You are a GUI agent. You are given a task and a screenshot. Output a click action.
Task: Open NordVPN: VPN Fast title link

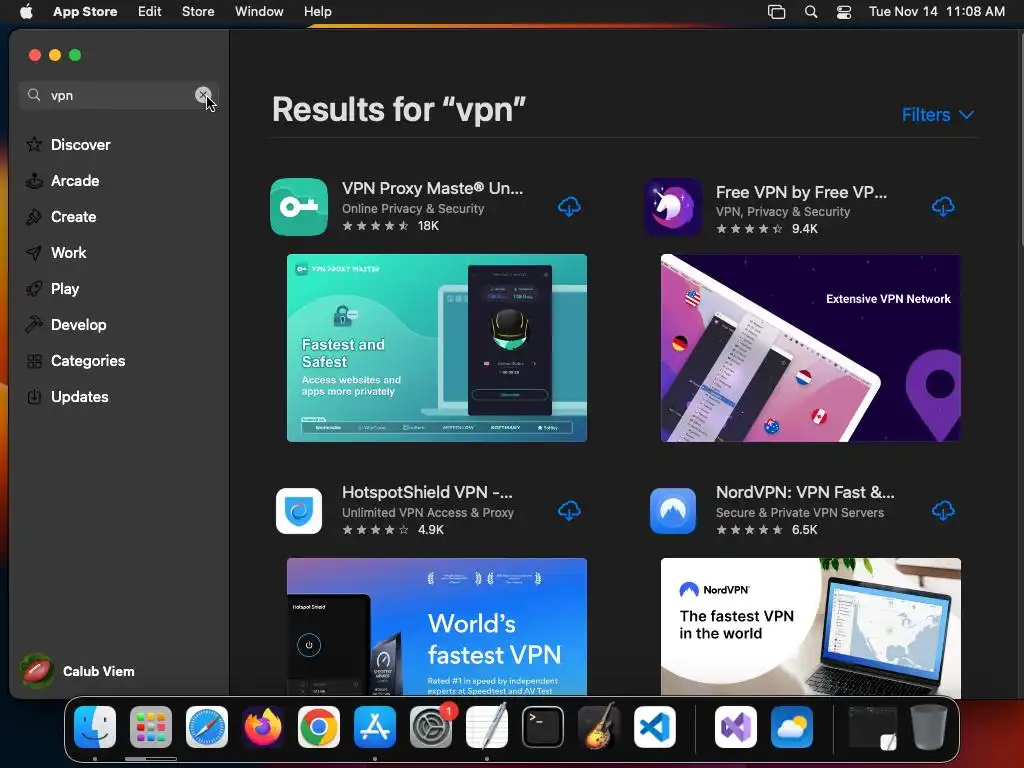tap(805, 492)
